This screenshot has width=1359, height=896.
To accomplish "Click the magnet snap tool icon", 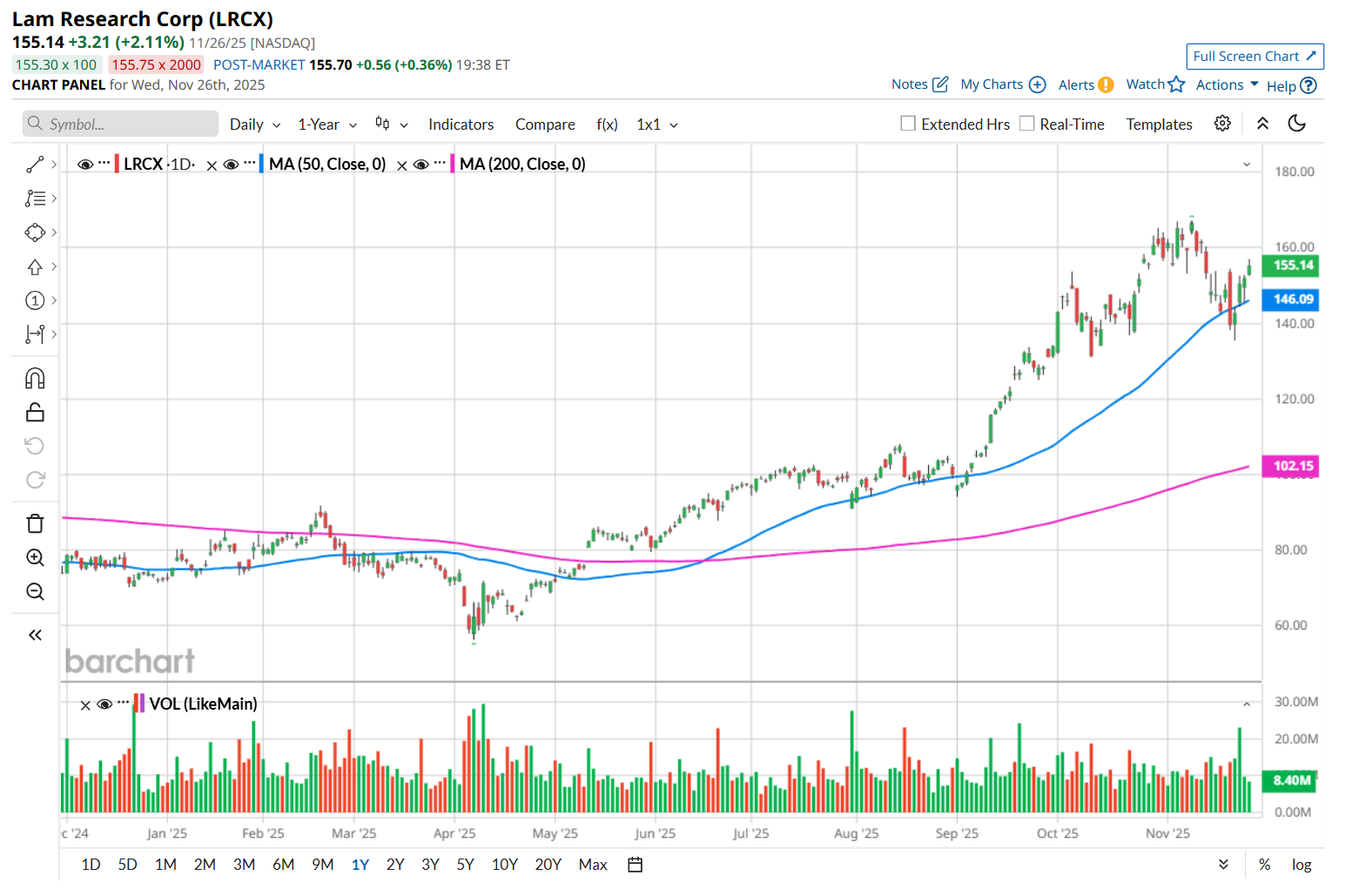I will tap(35, 378).
